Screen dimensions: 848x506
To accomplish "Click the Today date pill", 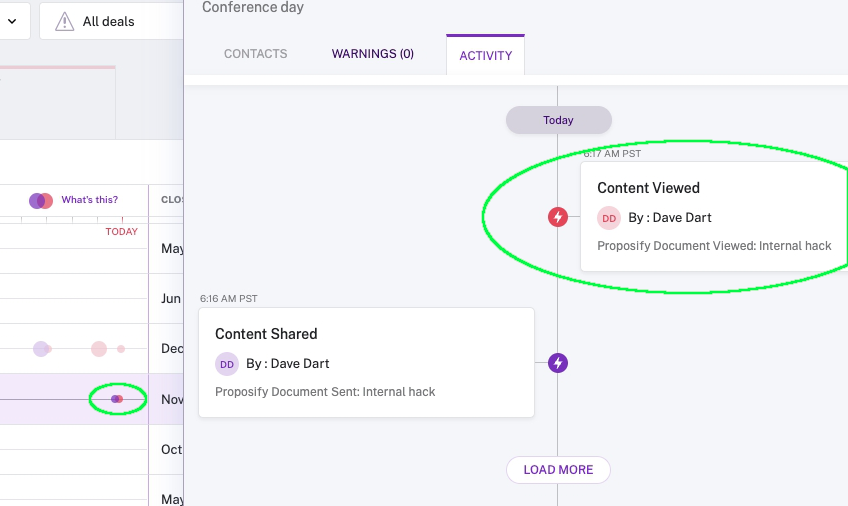I will coord(558,120).
